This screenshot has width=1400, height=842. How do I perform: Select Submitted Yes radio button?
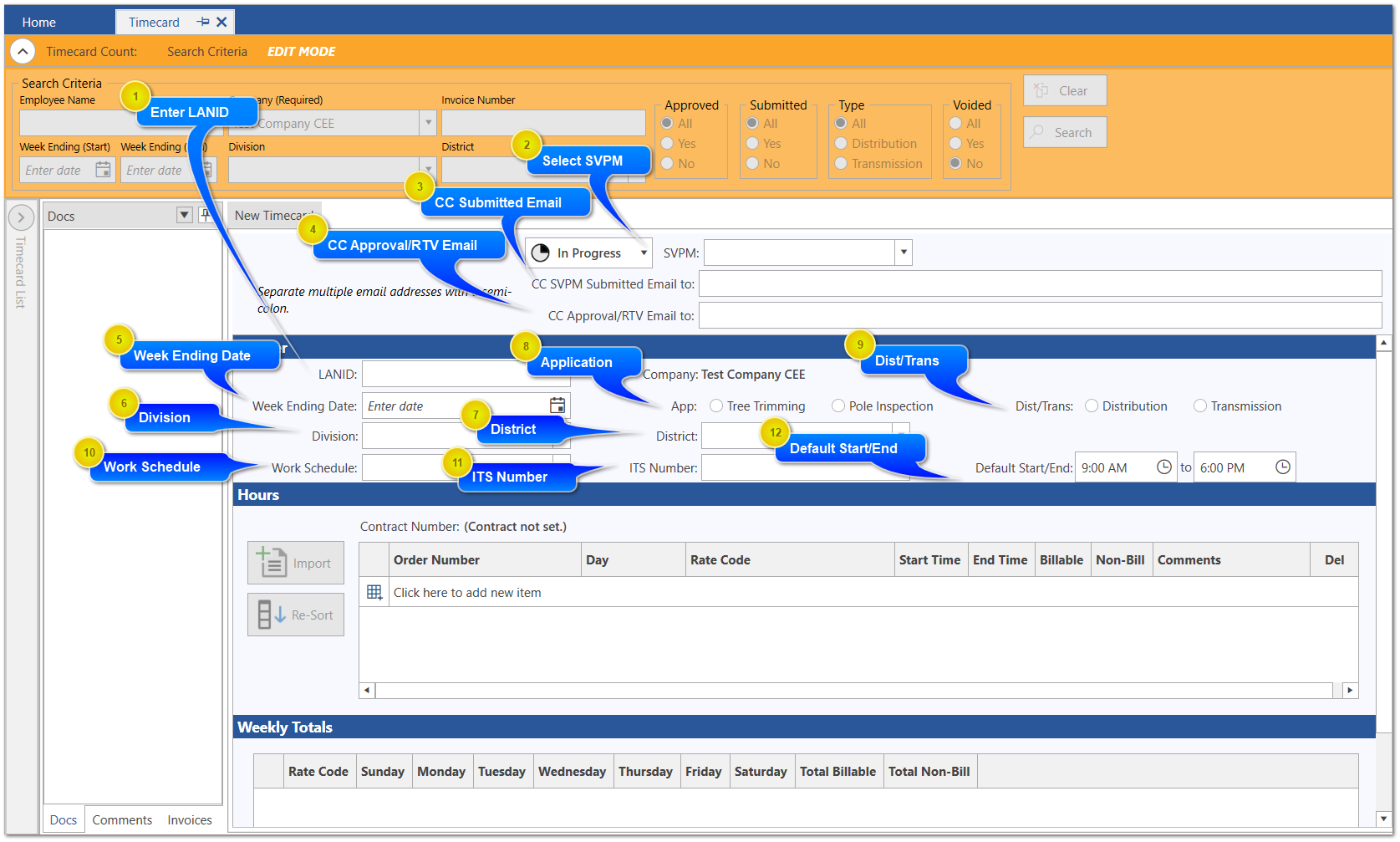(752, 144)
